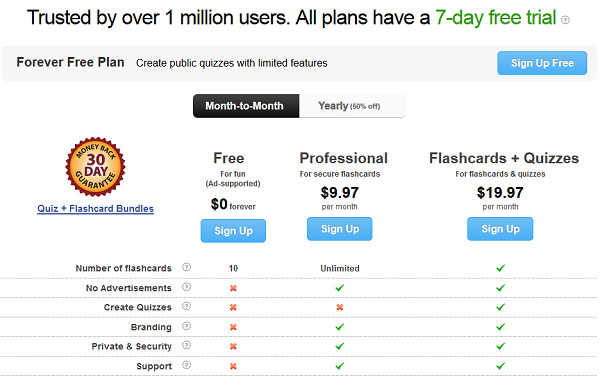Click Unlimited flashcards value under Professional
Screen dimensions: 600x386
(340, 269)
